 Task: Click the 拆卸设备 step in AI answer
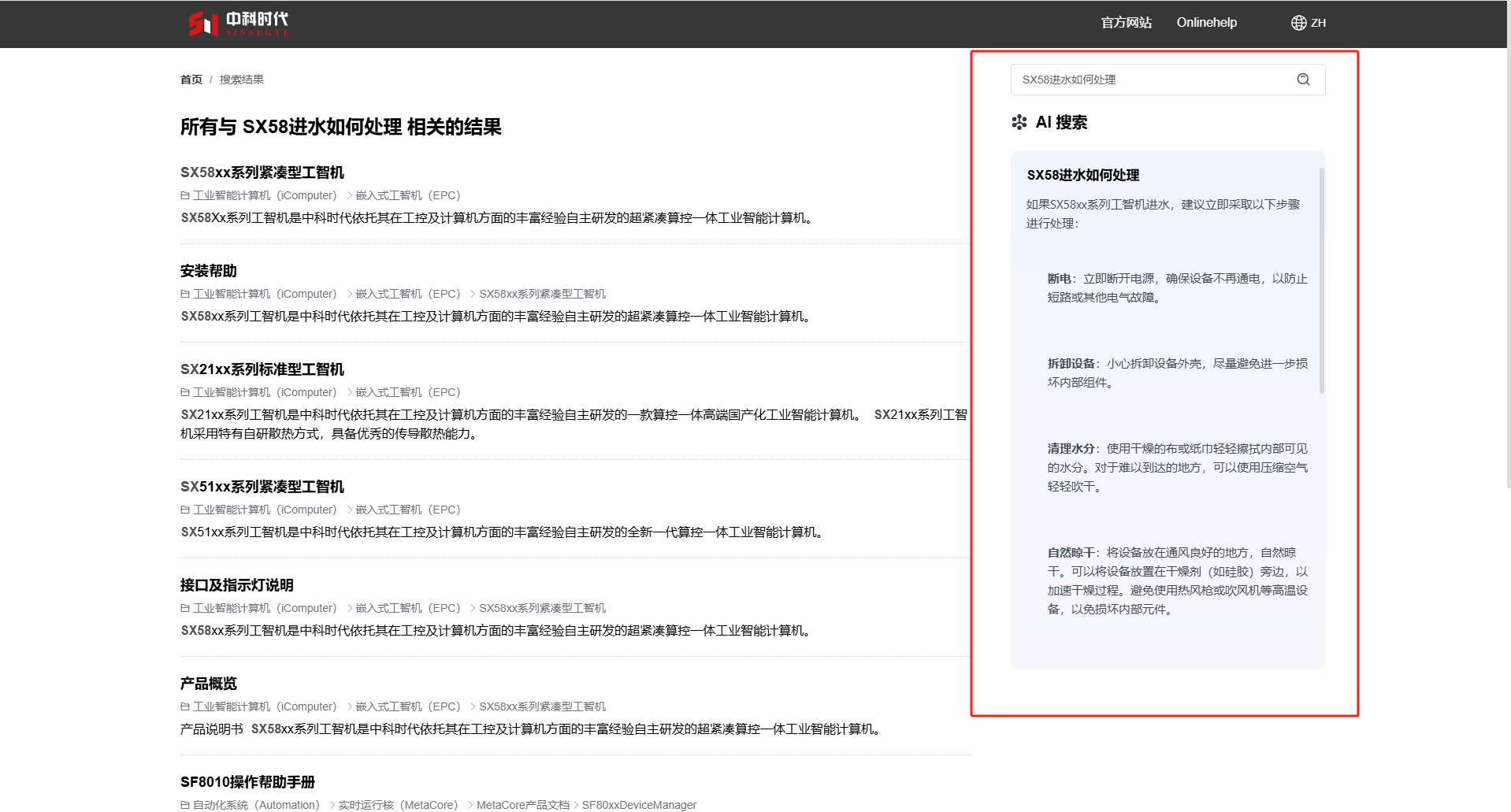(x=1177, y=373)
